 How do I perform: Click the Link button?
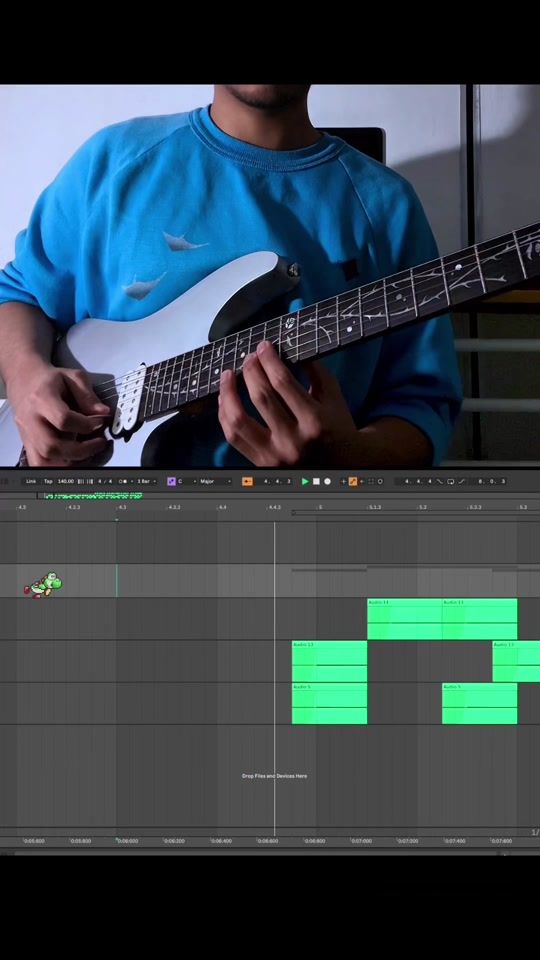pos(31,481)
